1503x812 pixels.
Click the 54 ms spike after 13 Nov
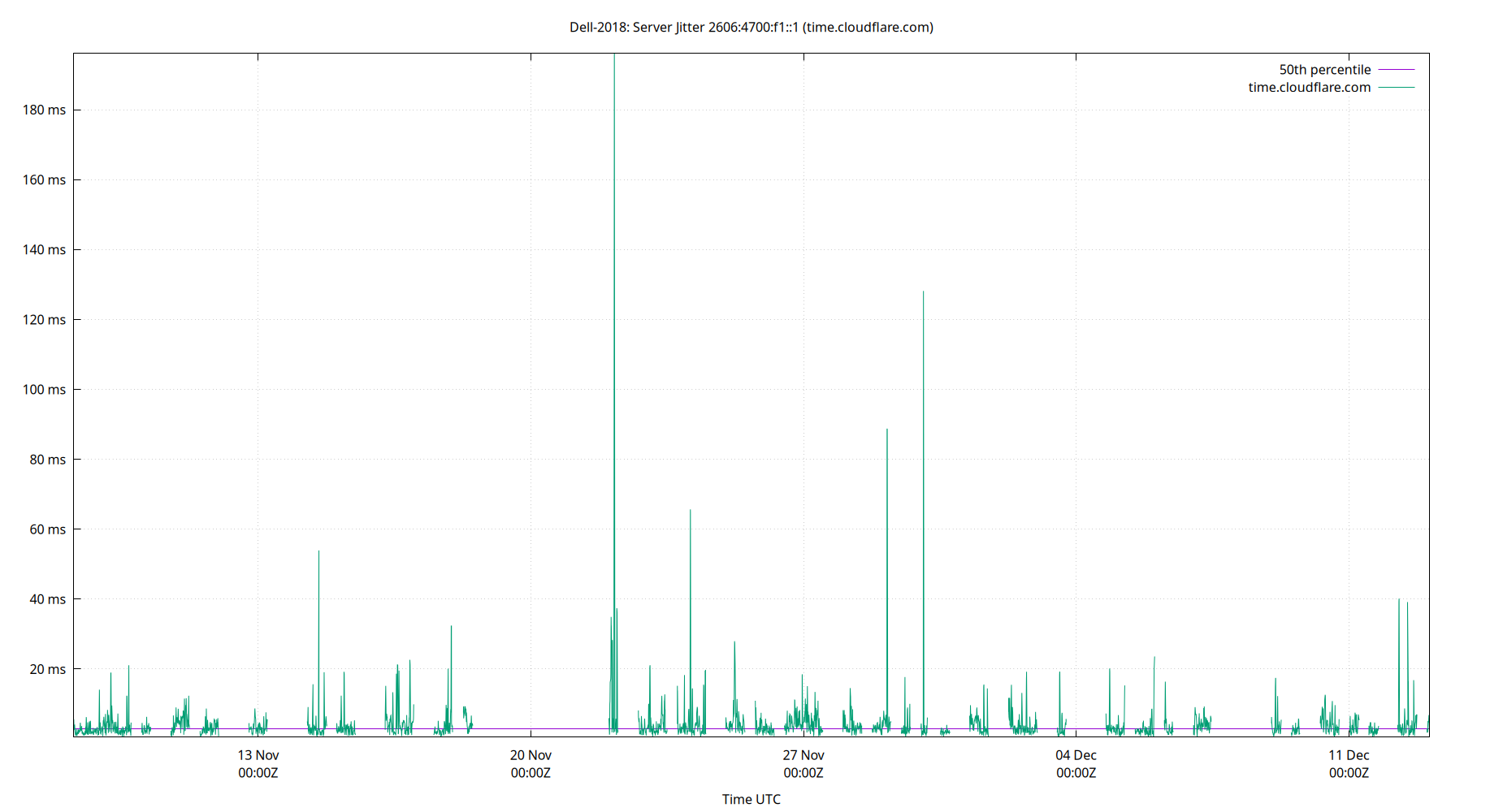coord(318,552)
